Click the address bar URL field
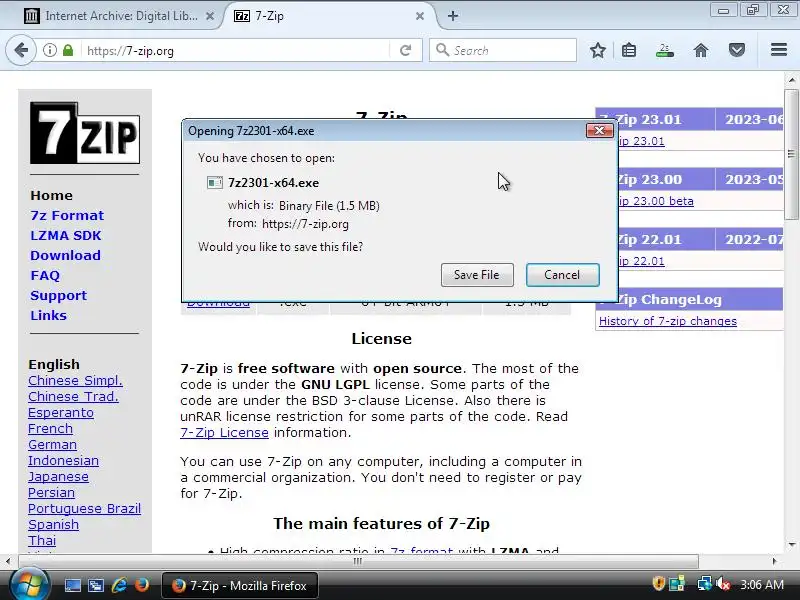 [235, 51]
